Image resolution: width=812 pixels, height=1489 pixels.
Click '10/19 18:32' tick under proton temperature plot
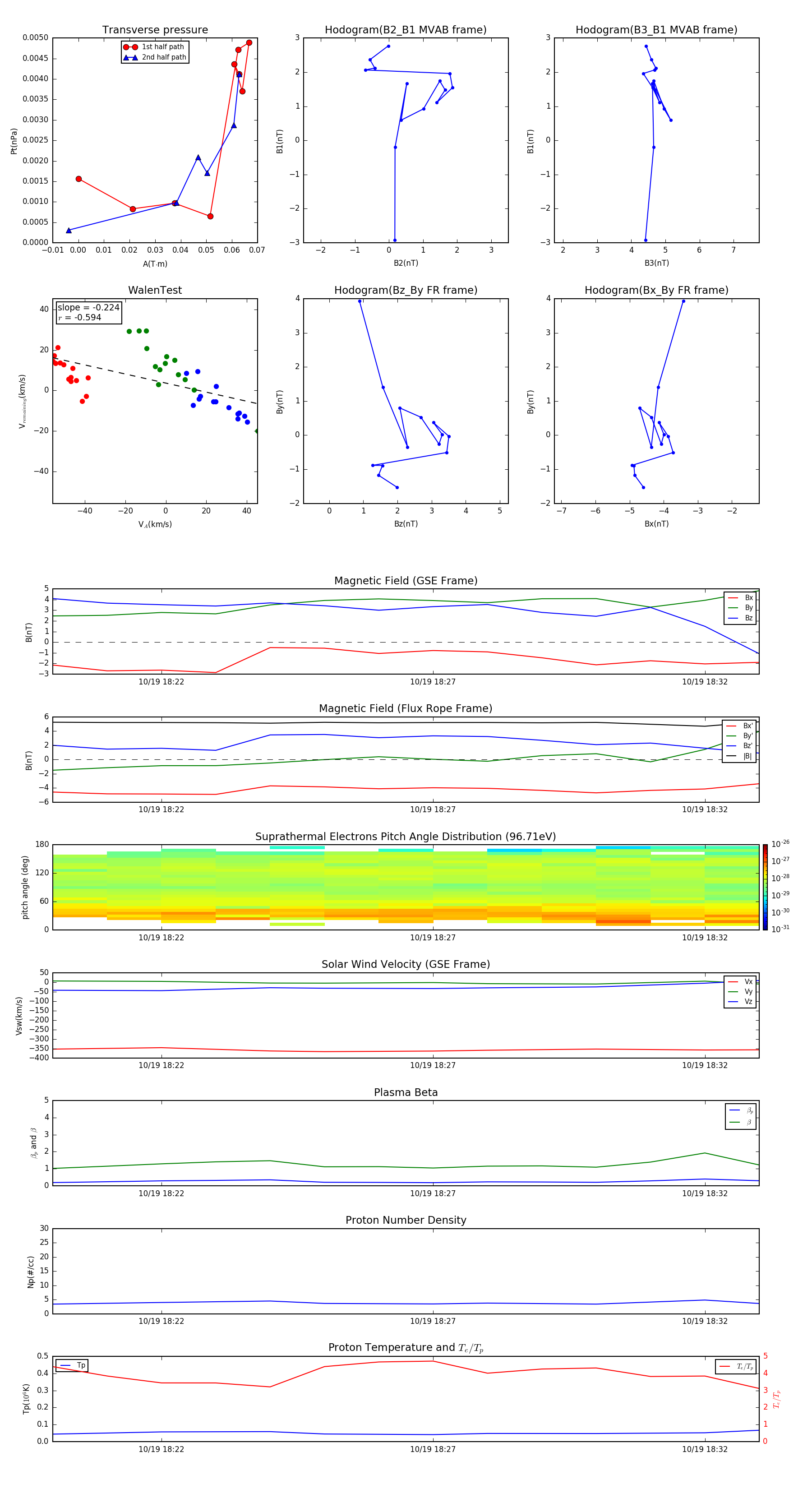coord(705,1450)
